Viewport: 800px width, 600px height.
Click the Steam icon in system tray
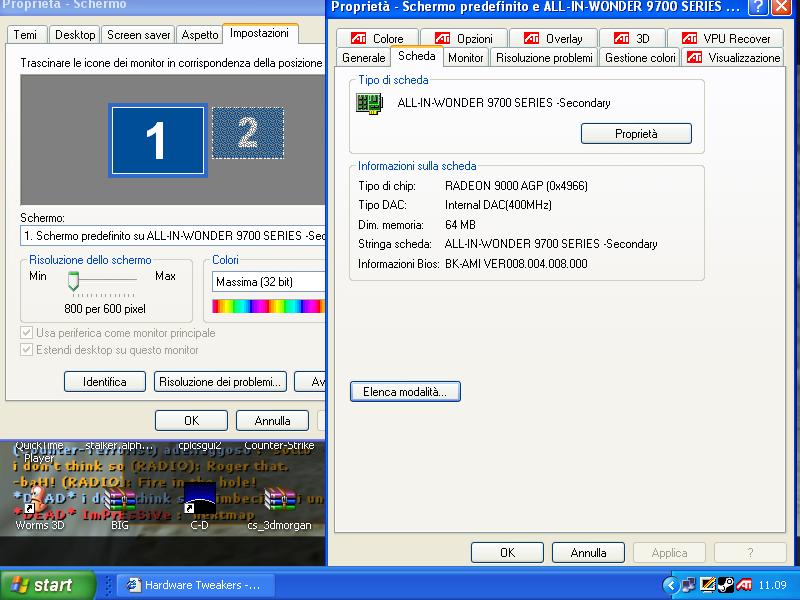pos(726,585)
